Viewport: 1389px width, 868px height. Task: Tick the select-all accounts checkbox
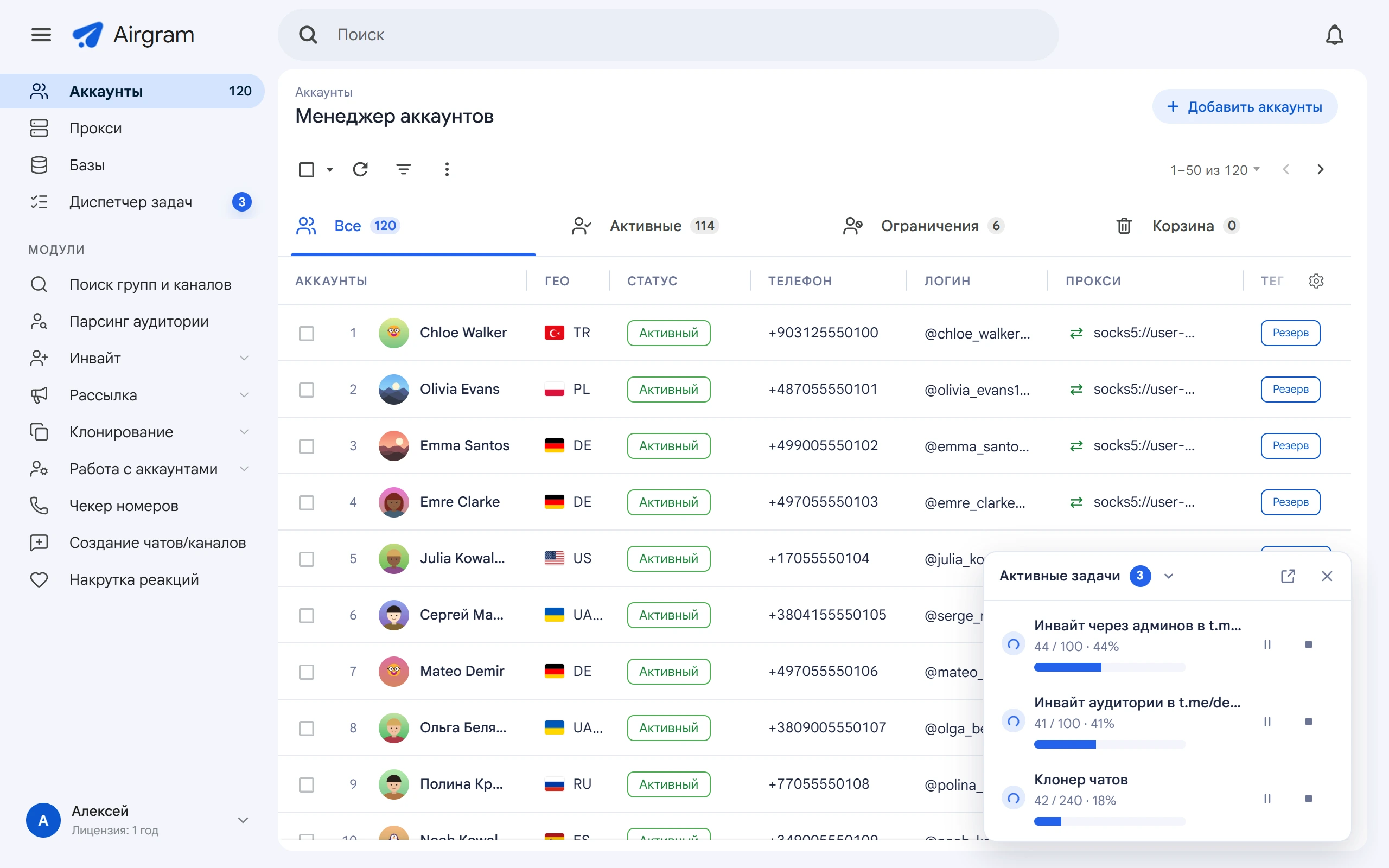pyautogui.click(x=307, y=169)
